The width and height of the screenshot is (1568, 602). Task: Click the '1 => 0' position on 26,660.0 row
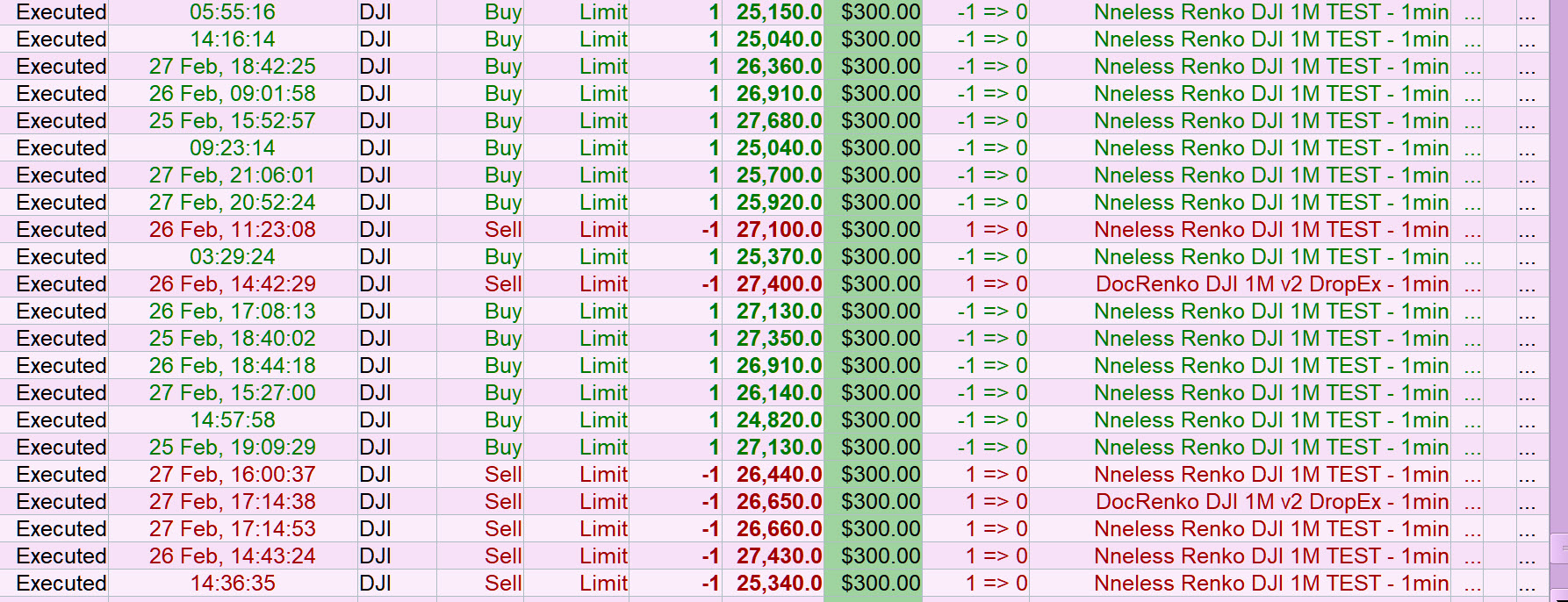[x=996, y=529]
